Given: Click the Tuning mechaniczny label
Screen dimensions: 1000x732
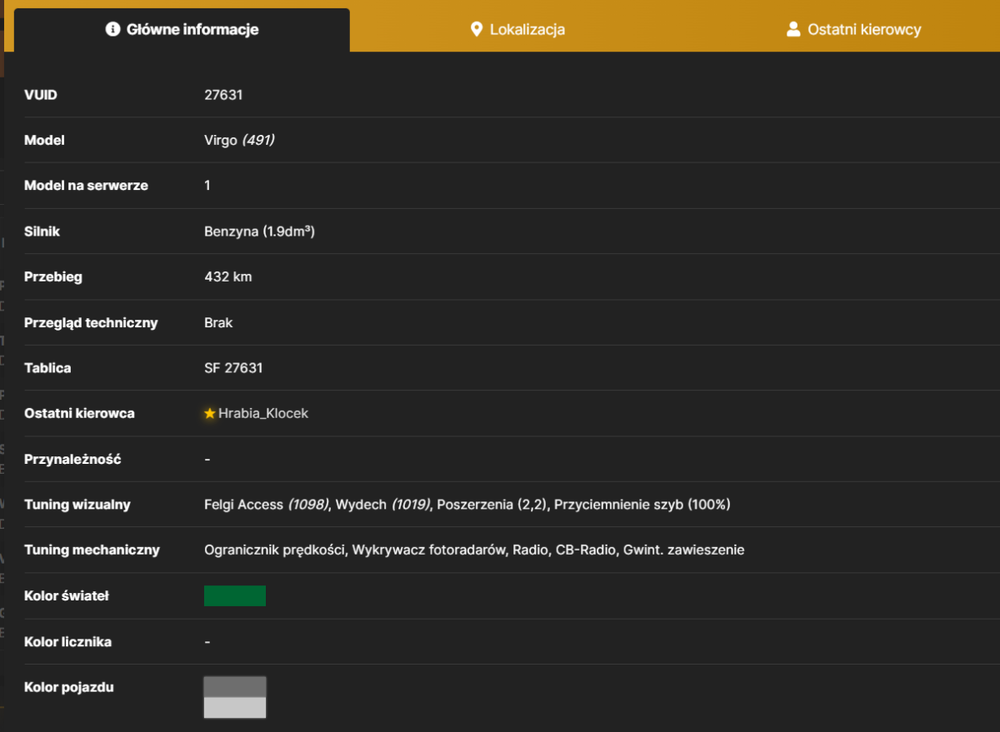Looking at the screenshot, I should click(x=92, y=550).
